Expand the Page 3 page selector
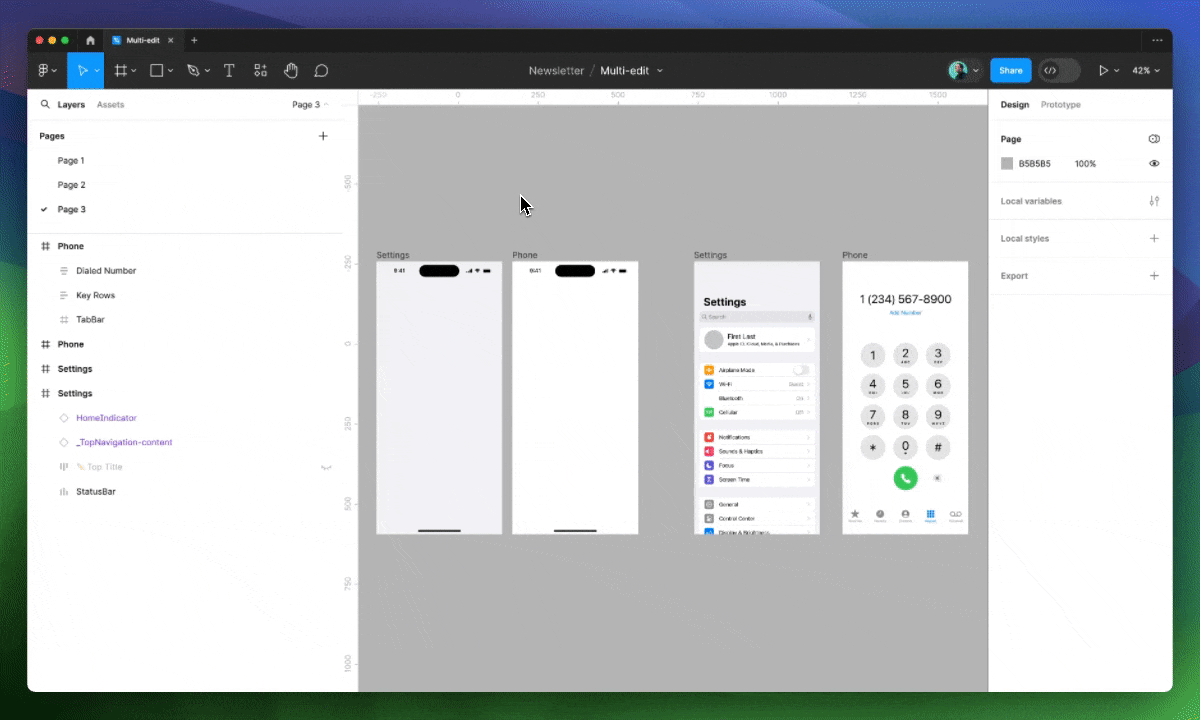 pyautogui.click(x=310, y=104)
